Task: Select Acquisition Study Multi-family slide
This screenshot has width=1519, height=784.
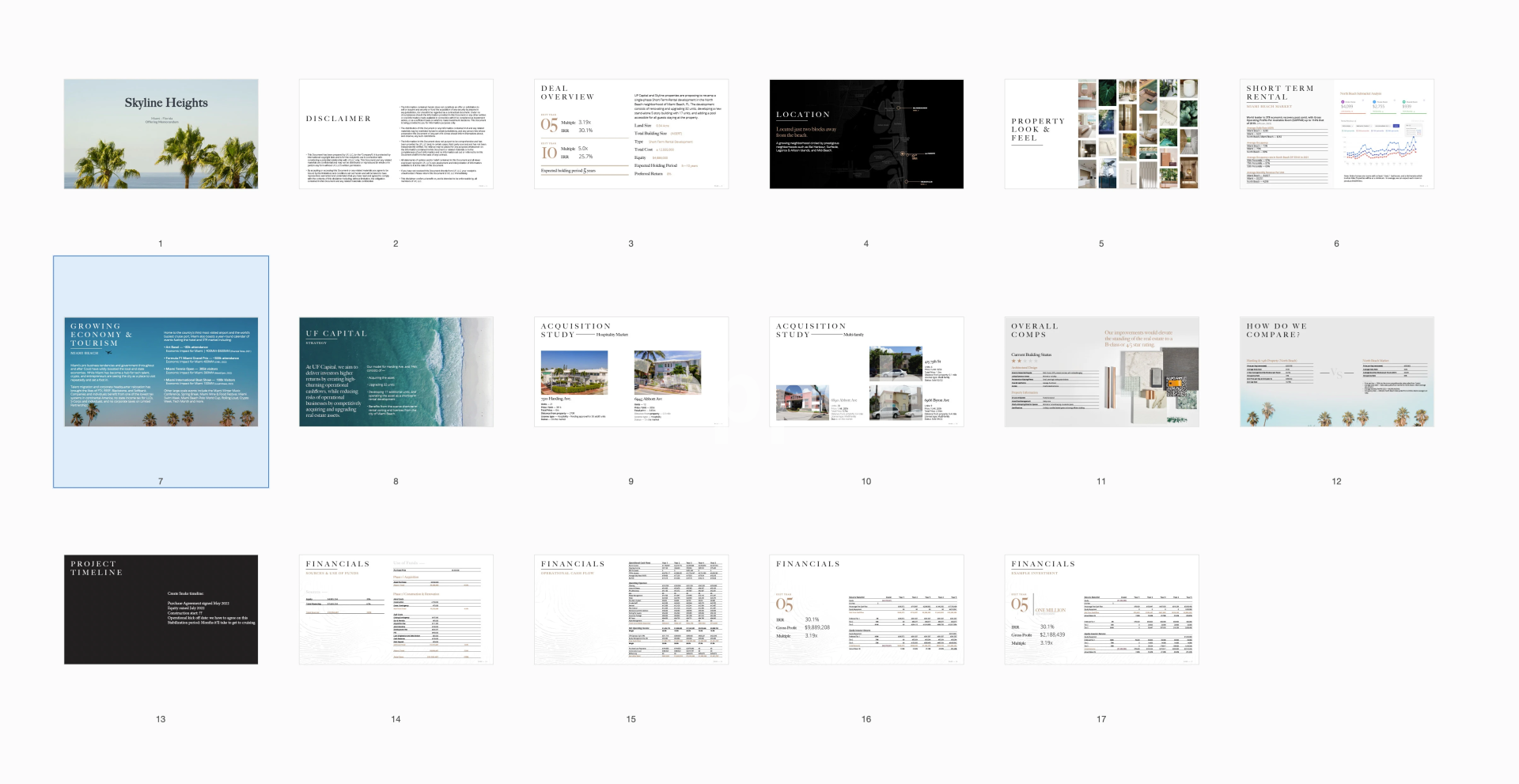Action: coord(866,372)
